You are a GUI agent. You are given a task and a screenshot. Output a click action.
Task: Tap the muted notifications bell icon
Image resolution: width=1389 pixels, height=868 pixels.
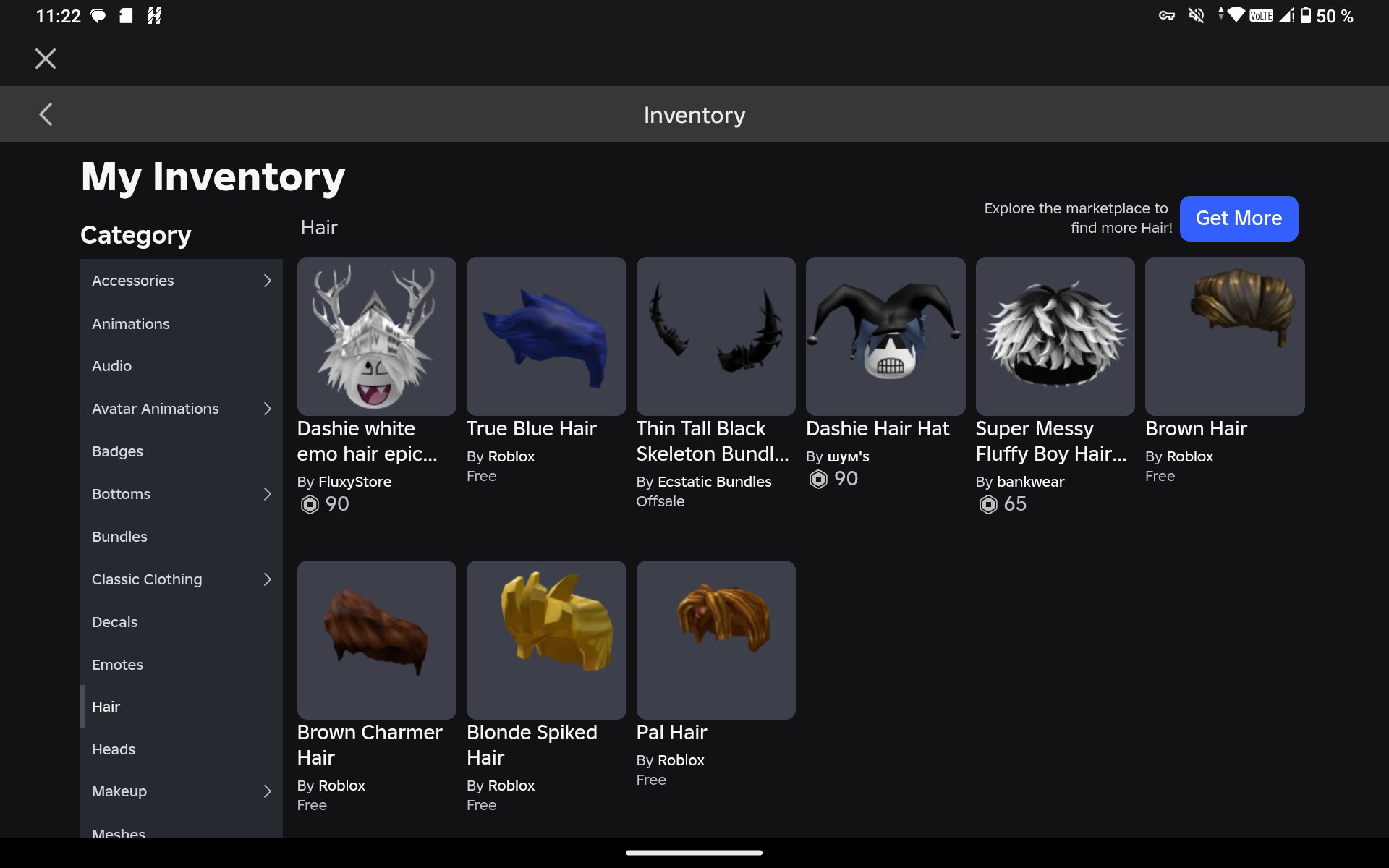pyautogui.click(x=1197, y=15)
